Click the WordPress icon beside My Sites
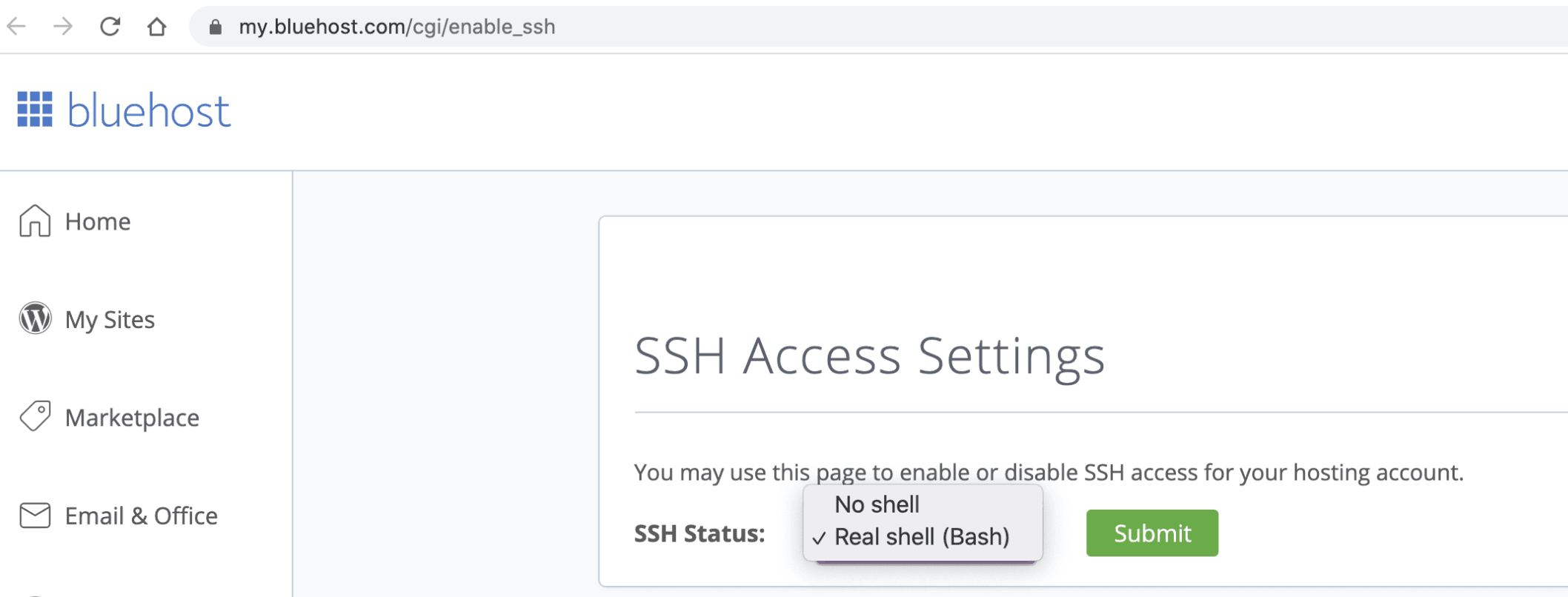 pos(35,318)
